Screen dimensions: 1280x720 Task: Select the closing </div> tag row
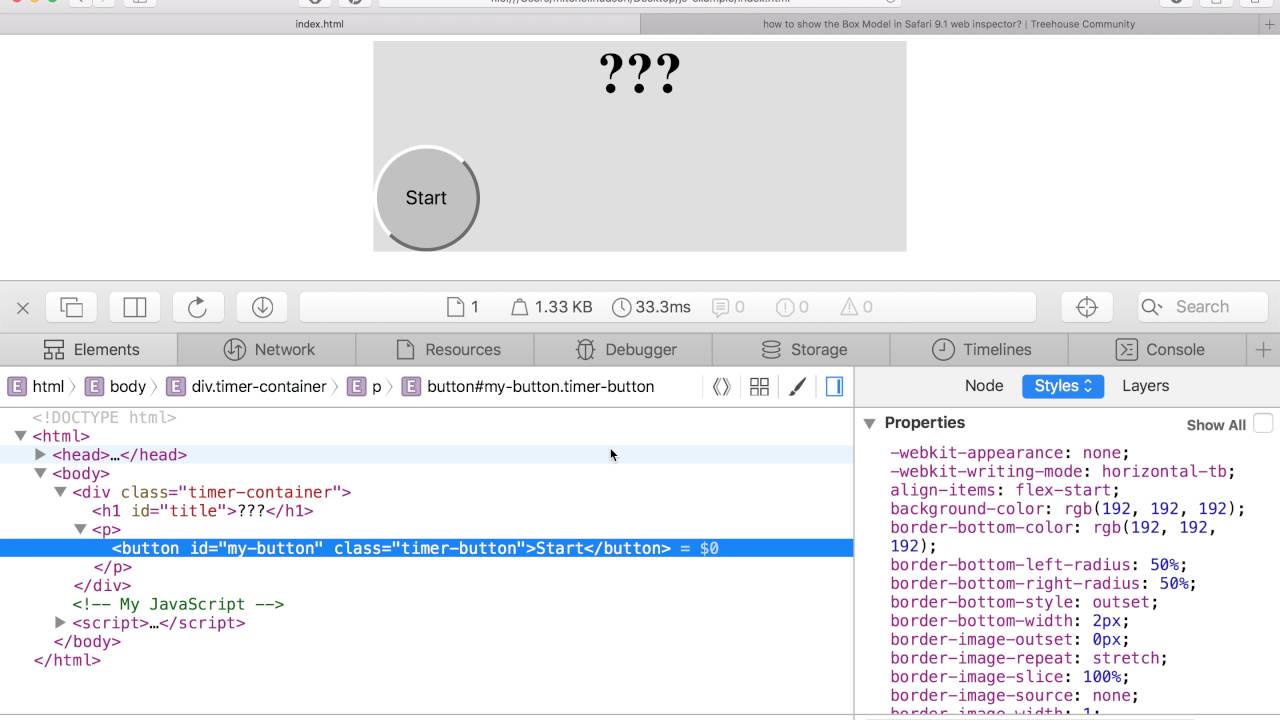(102, 586)
